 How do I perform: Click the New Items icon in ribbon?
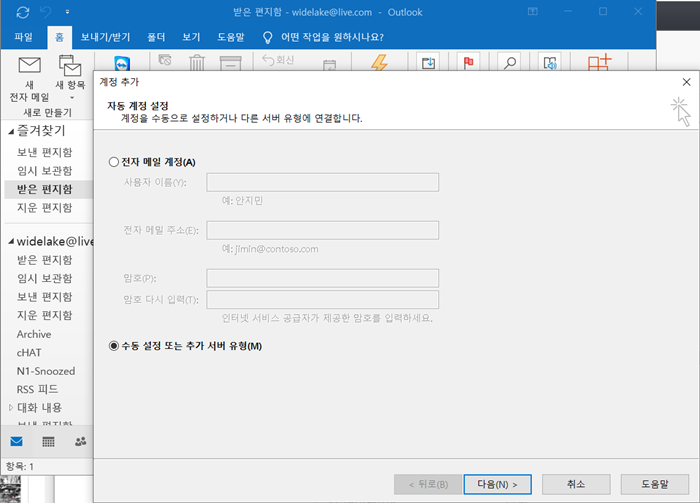(70, 65)
